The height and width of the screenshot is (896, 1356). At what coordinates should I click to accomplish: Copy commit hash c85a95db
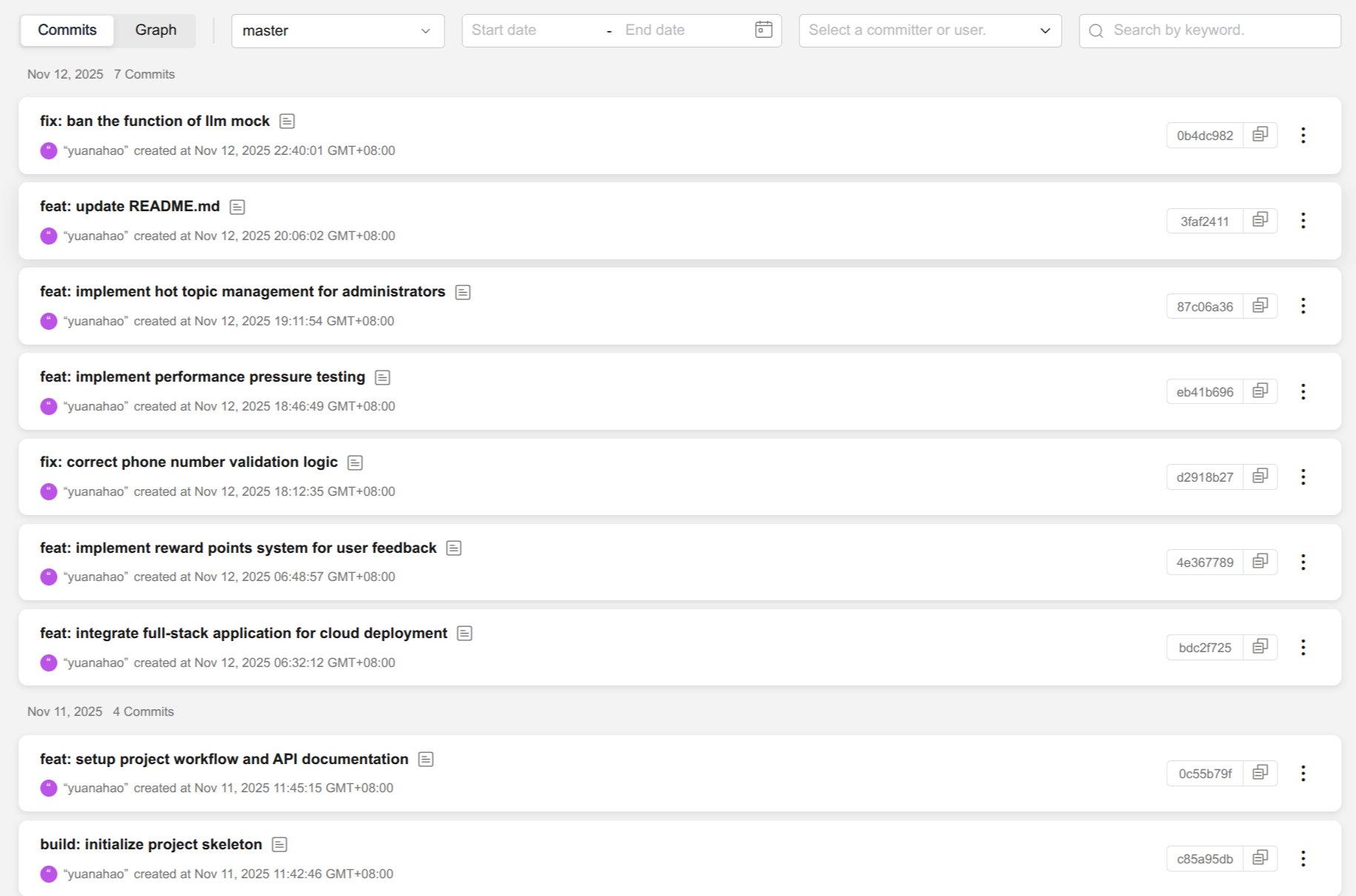point(1260,858)
